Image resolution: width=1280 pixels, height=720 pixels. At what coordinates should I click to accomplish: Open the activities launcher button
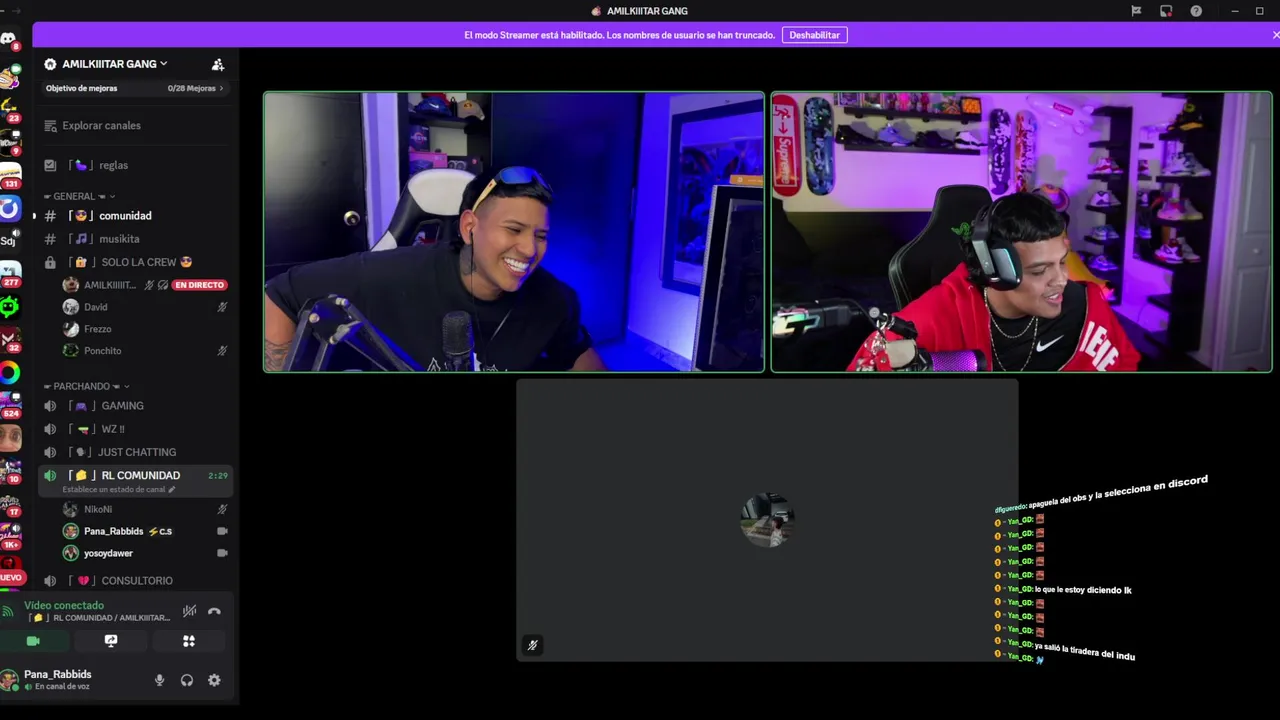(189, 641)
